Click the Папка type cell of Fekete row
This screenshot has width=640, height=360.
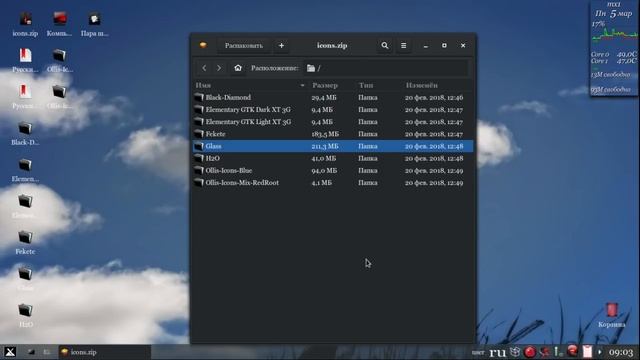[x=368, y=134]
